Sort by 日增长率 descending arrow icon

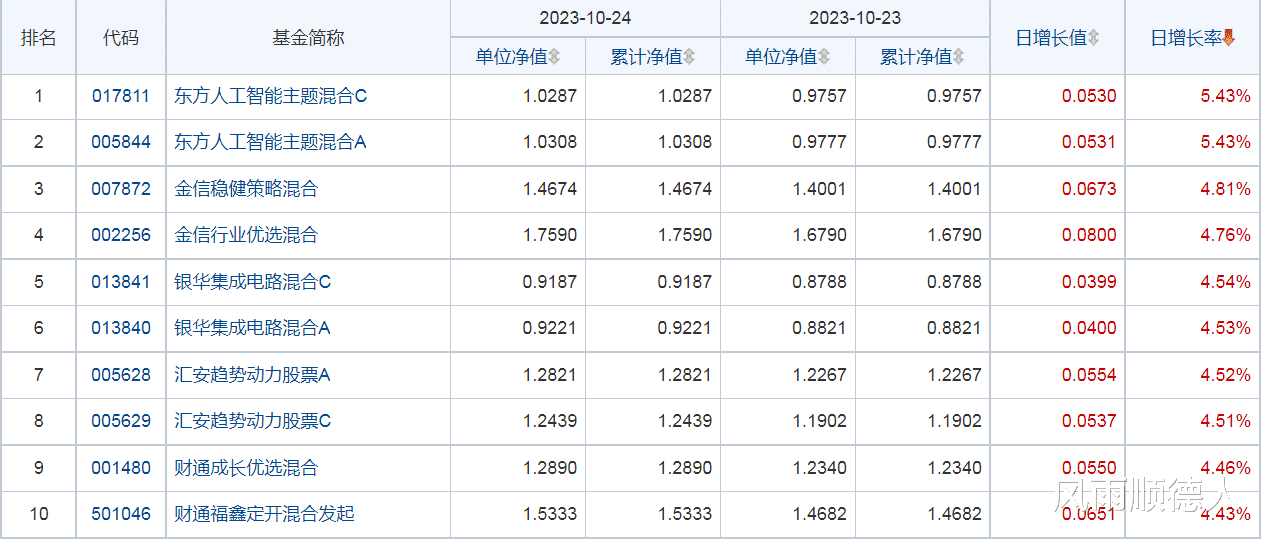[1229, 38]
